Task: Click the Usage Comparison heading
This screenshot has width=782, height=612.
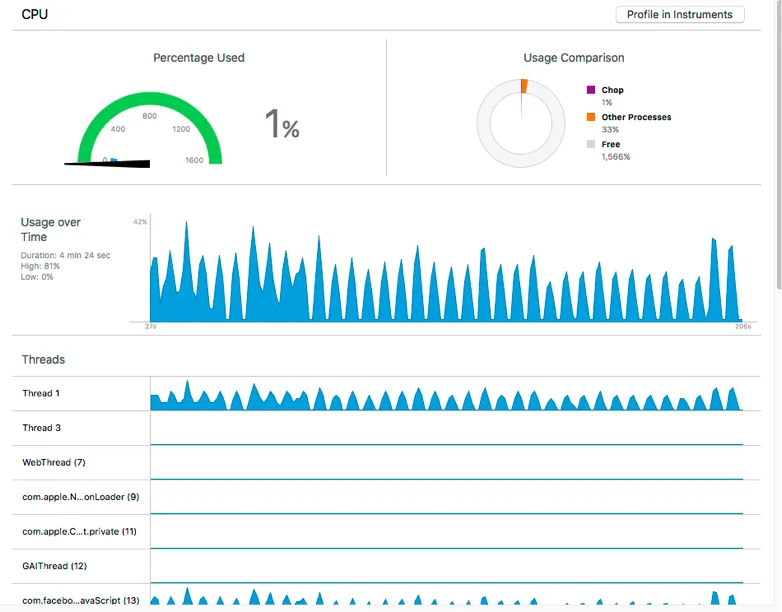Action: point(574,58)
